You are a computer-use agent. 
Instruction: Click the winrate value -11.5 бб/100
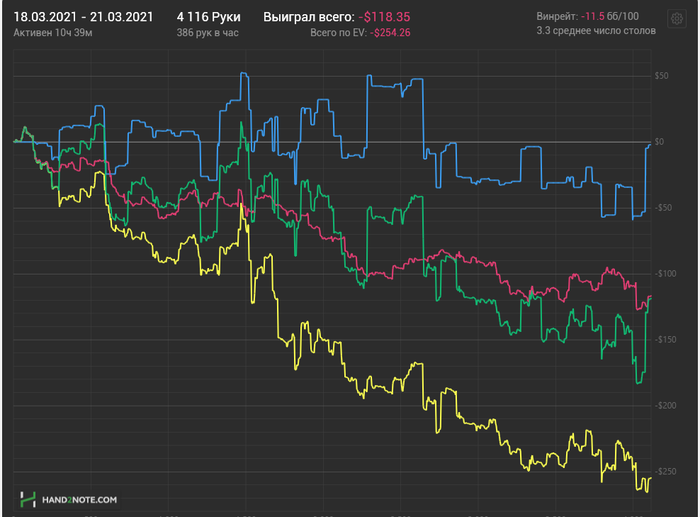[610, 17]
